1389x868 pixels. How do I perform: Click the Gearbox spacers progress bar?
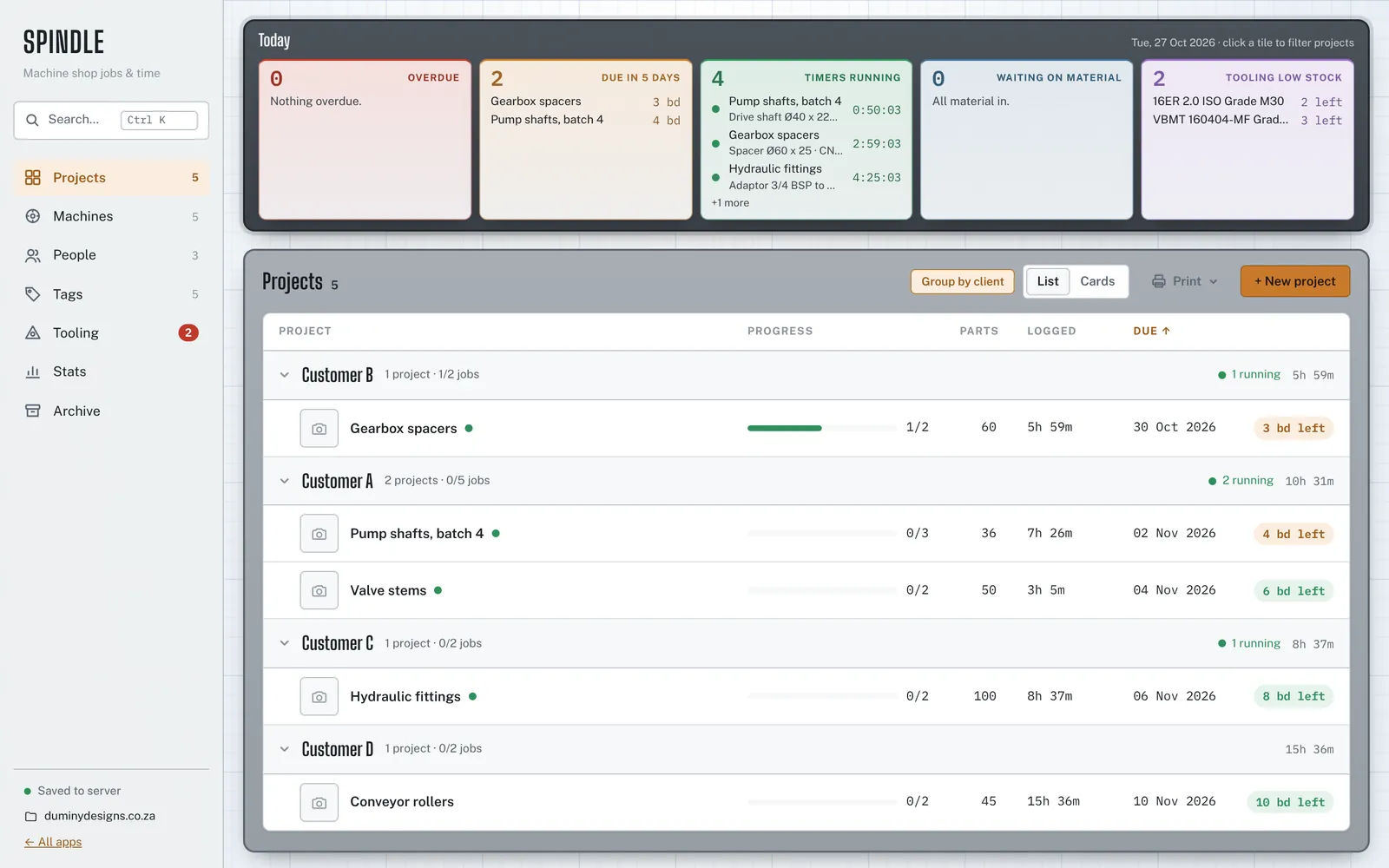(x=821, y=428)
